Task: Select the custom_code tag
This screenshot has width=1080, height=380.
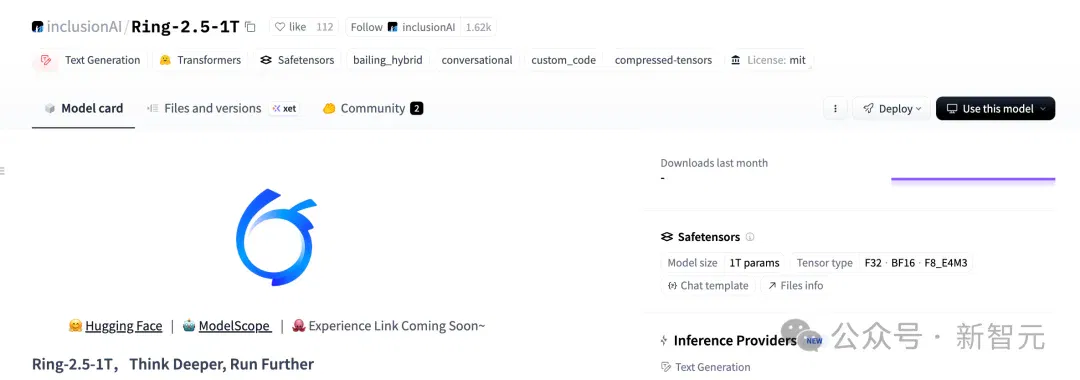Action: click(563, 60)
